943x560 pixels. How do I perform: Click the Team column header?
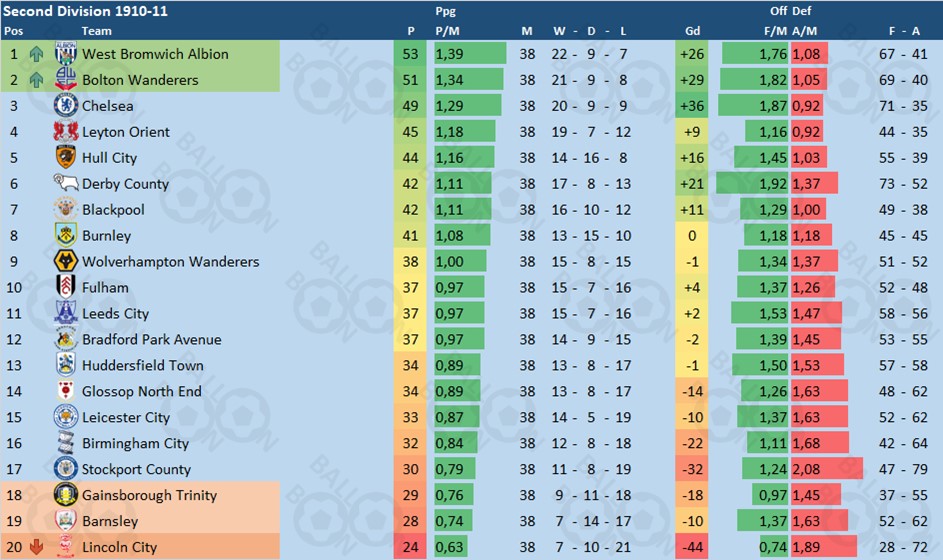tap(97, 31)
